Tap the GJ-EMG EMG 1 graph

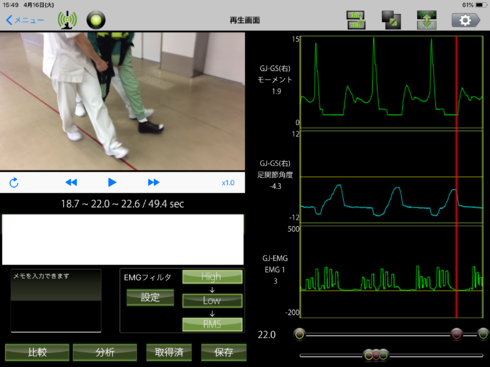click(392, 272)
